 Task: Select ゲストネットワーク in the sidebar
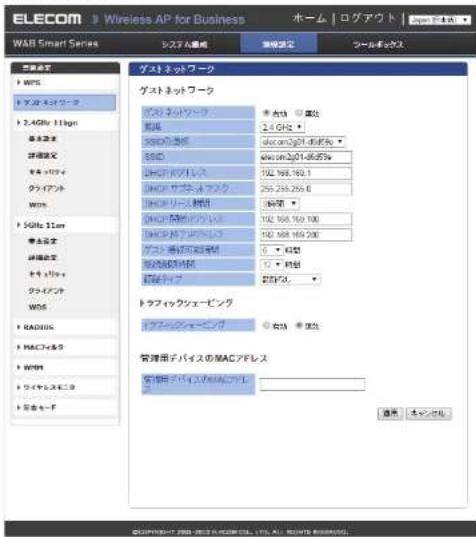point(65,102)
